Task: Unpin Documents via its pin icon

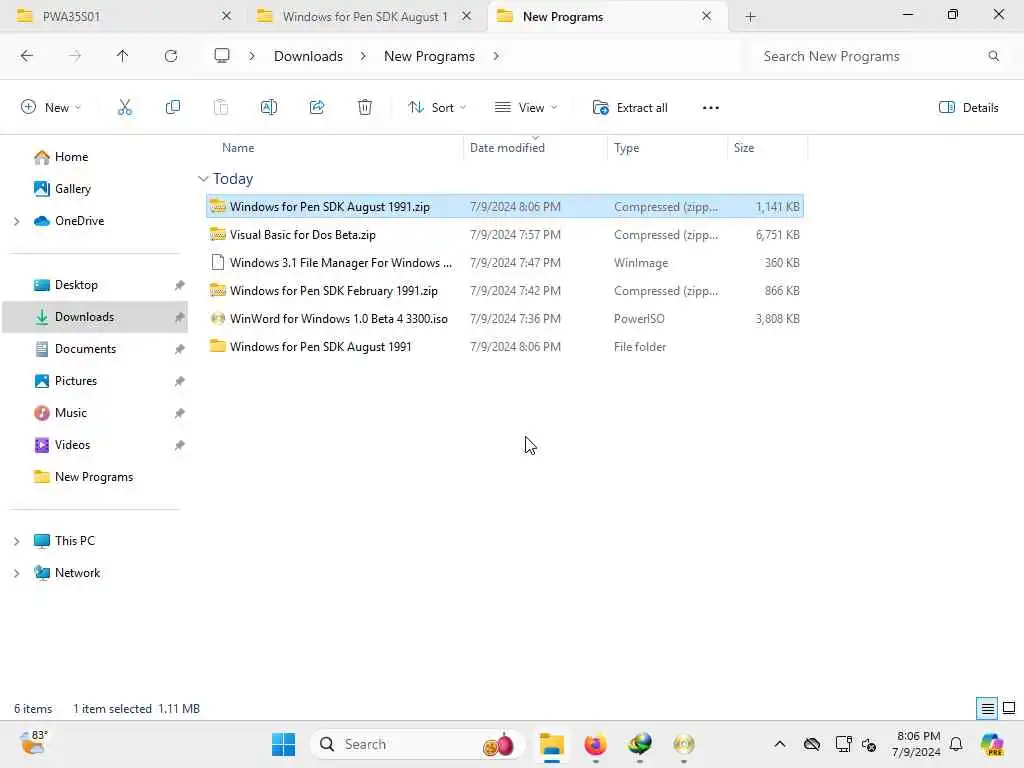Action: (179, 349)
